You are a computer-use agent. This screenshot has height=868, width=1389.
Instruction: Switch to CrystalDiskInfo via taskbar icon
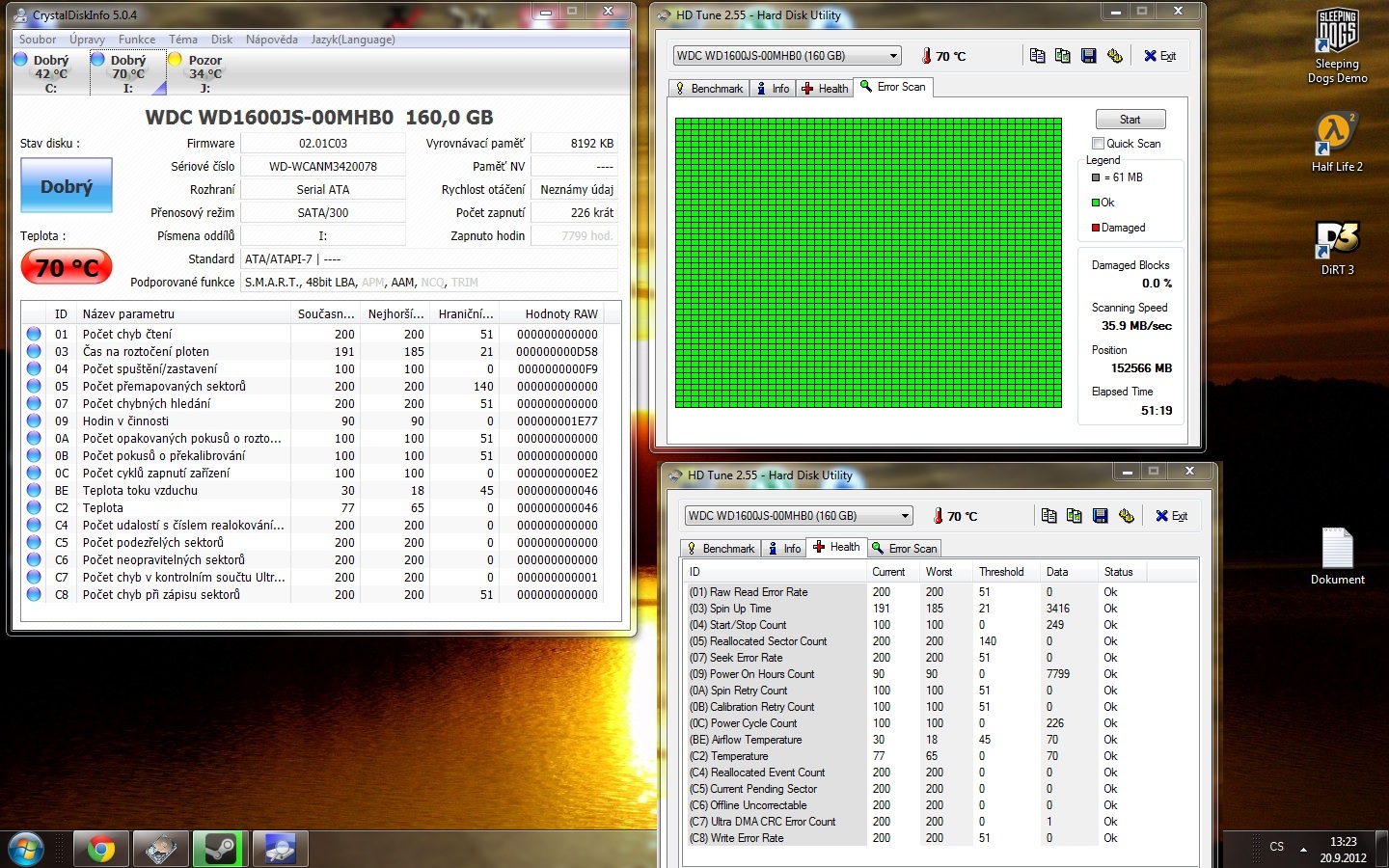280,849
